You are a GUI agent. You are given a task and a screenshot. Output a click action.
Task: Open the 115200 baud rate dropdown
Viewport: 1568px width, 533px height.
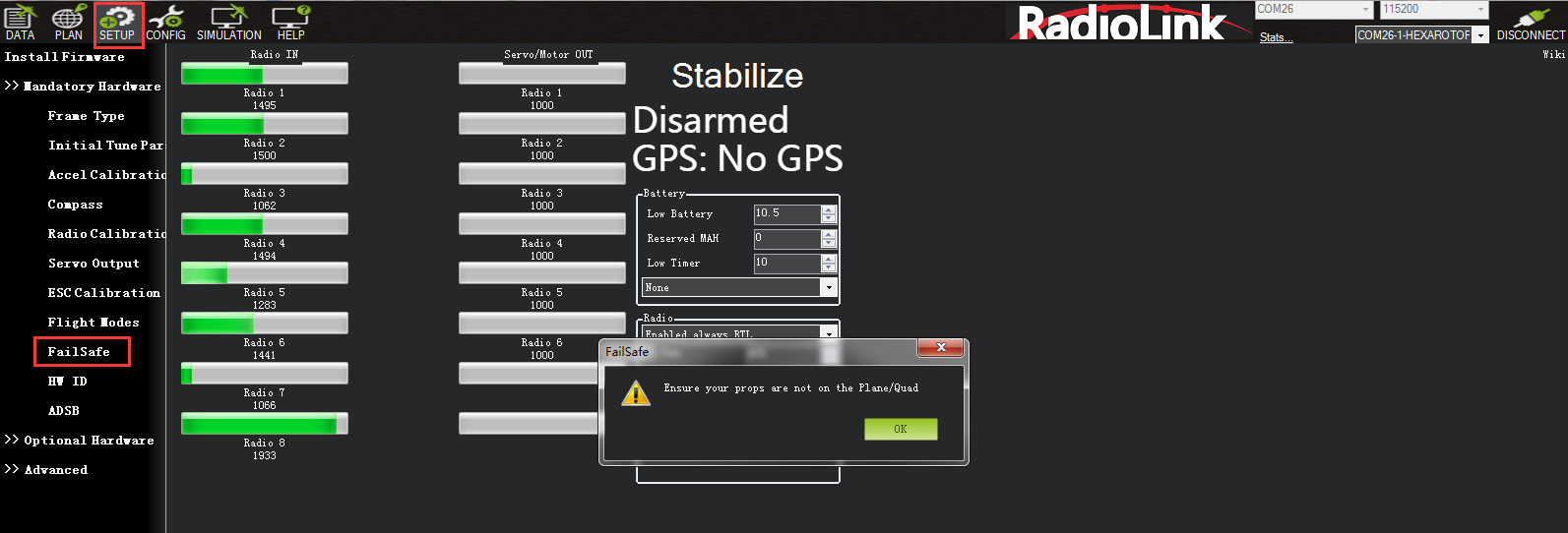tap(1480, 10)
